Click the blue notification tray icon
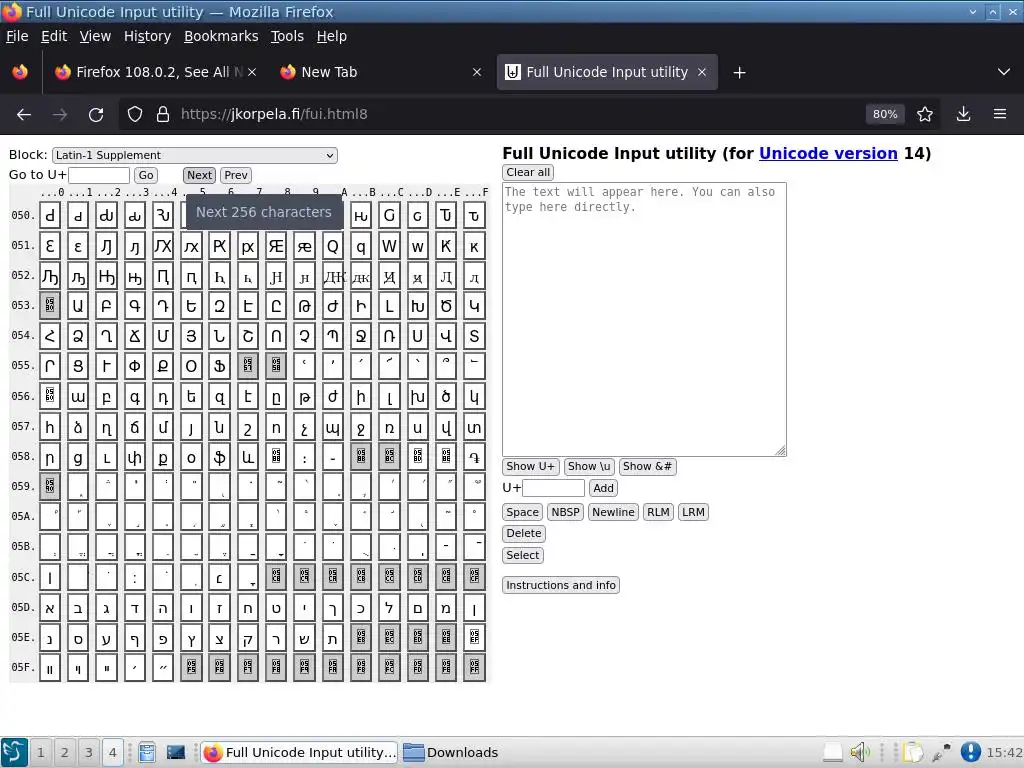Viewport: 1024px width, 768px height. [970, 752]
